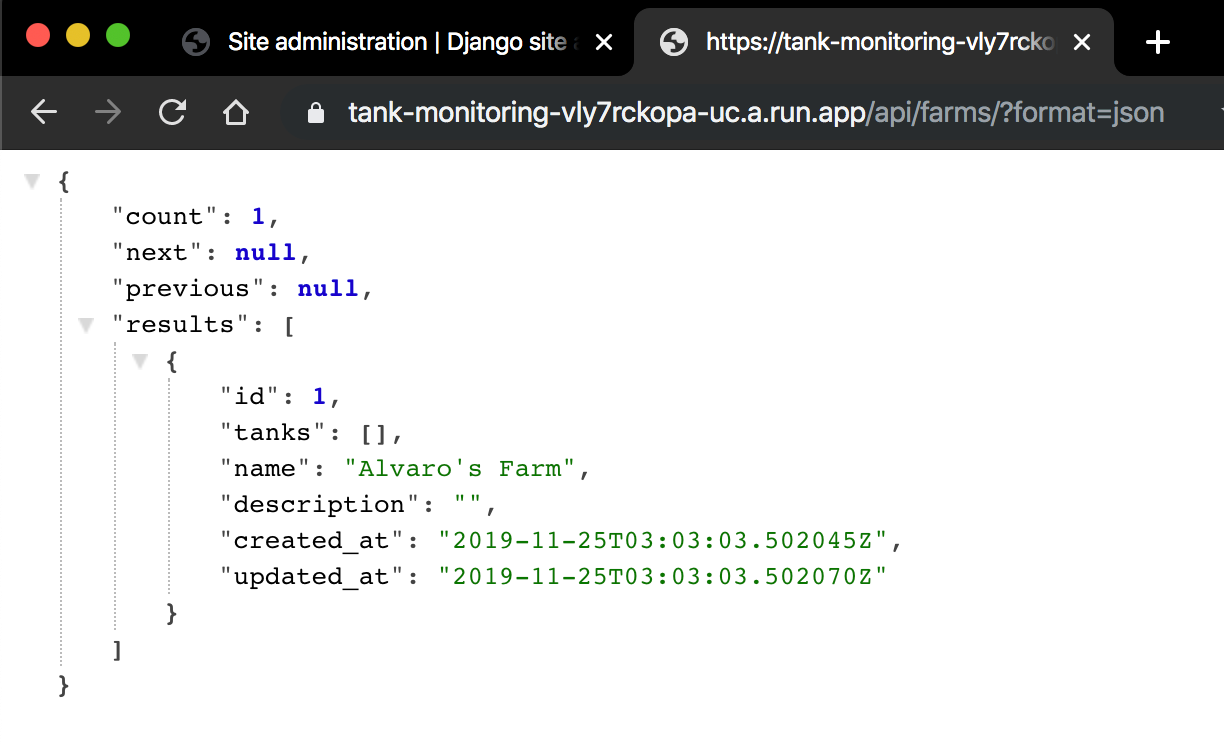Screen dimensions: 1224x744
Task: Reload the current JSON page
Action: point(172,112)
